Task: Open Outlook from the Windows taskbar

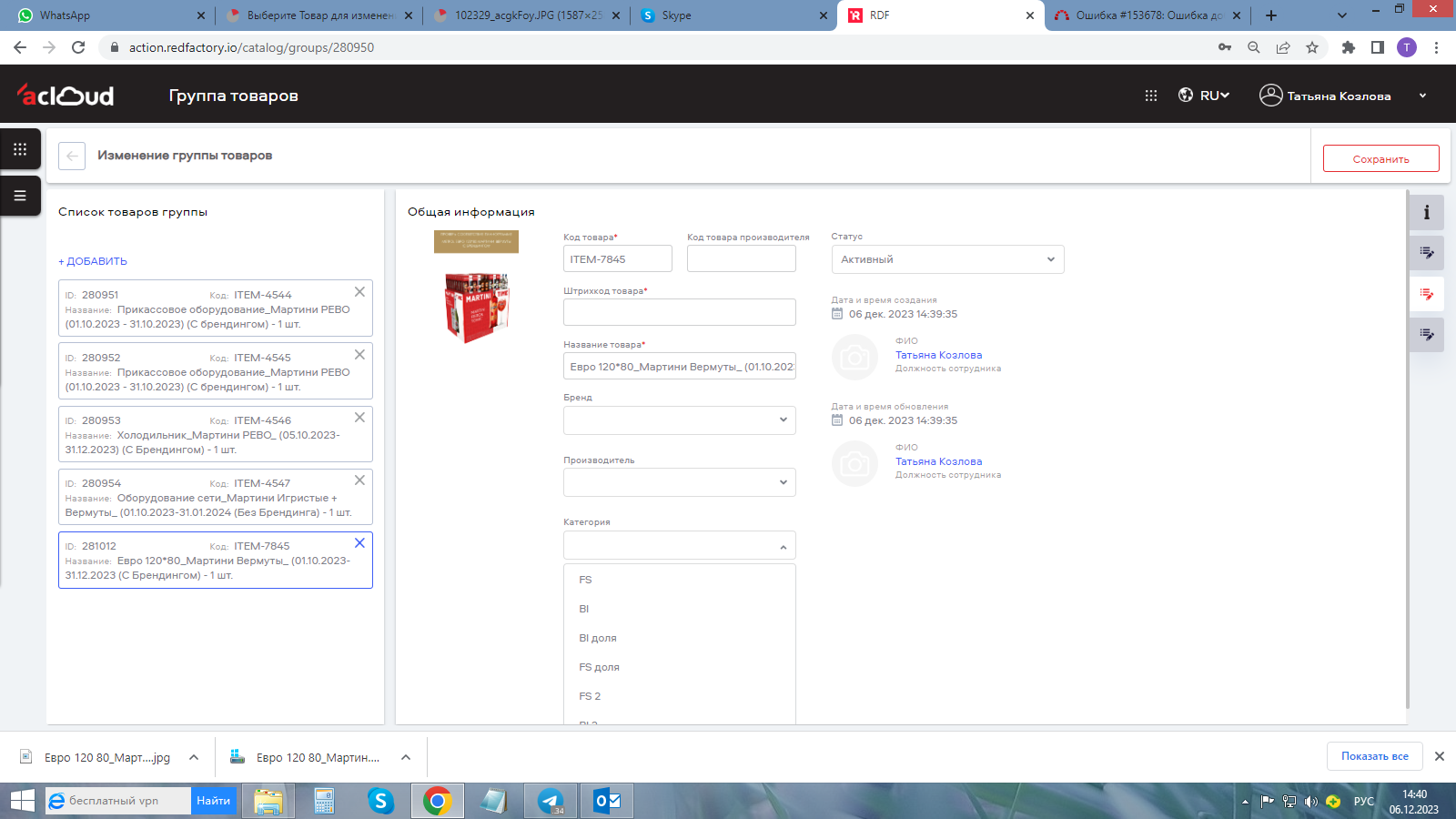Action: pos(606,801)
